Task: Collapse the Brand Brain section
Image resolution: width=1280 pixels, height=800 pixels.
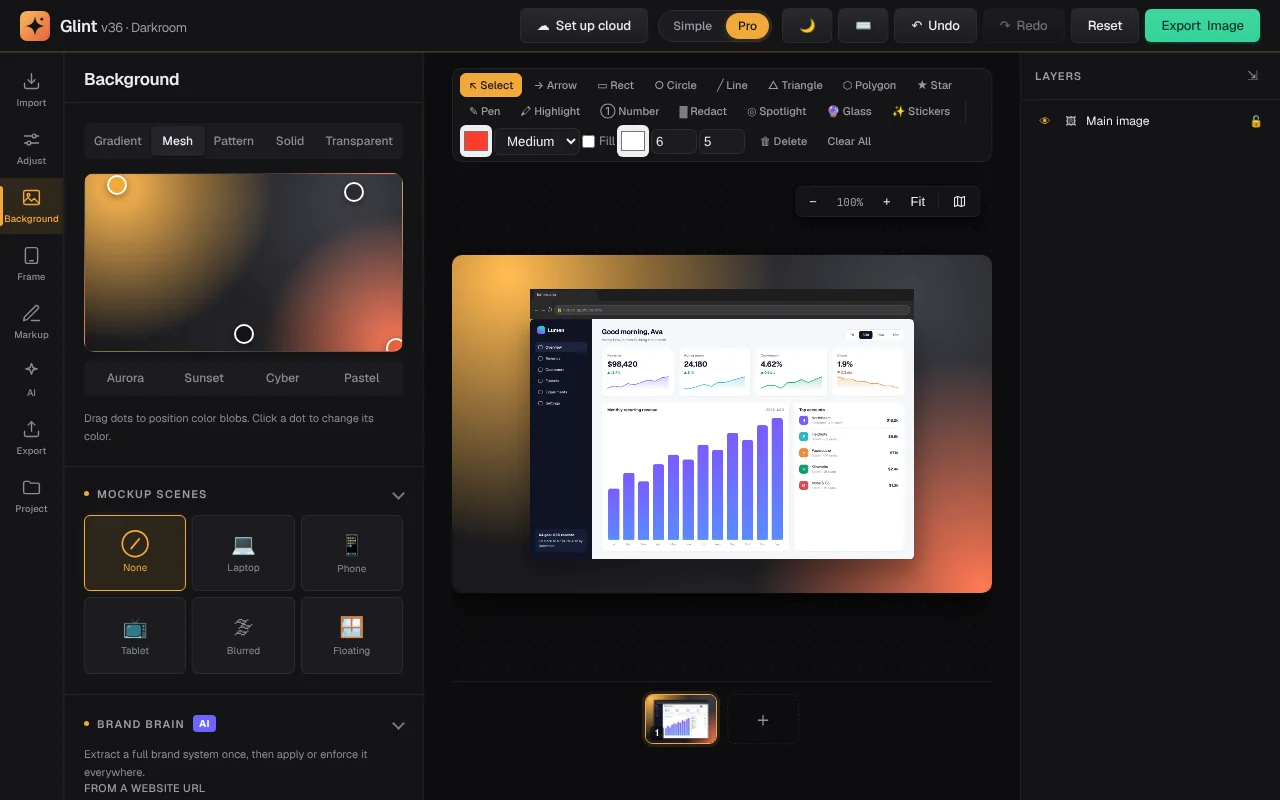Action: pos(398,725)
